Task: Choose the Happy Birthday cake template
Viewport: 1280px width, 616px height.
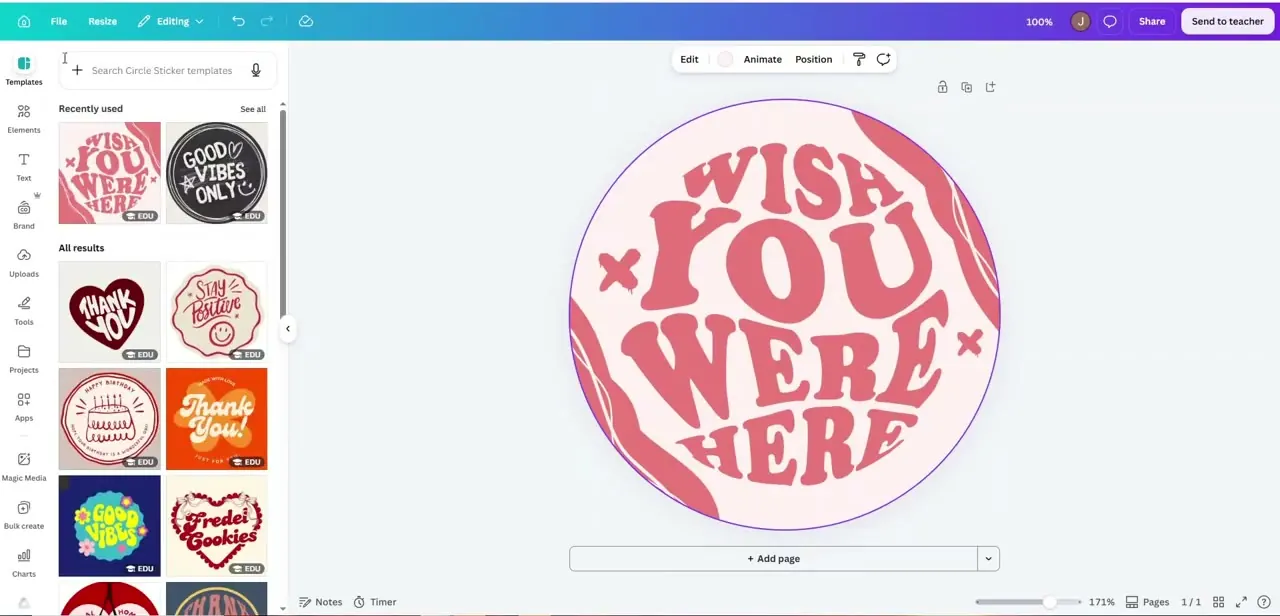Action: pos(109,418)
